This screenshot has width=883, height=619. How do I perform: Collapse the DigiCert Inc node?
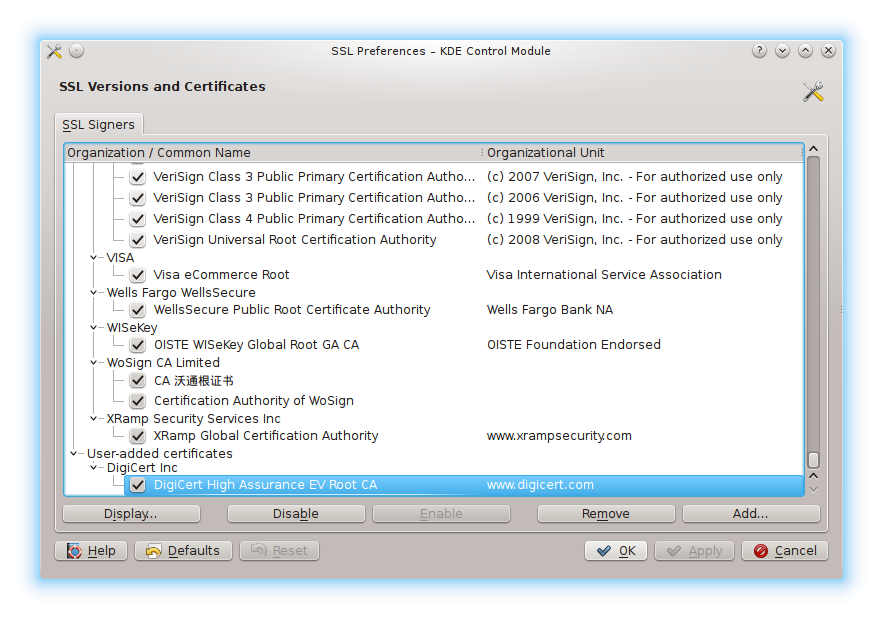[93, 467]
